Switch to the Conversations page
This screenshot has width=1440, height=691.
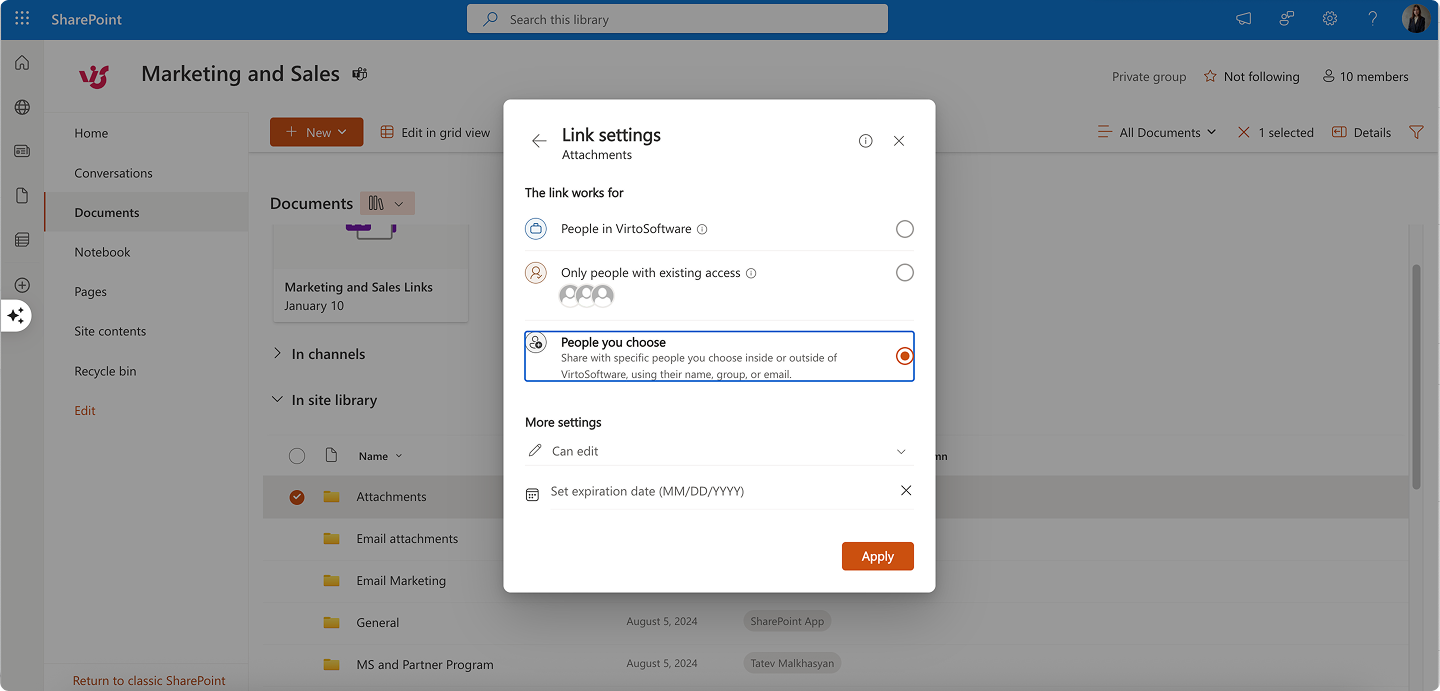[113, 172]
